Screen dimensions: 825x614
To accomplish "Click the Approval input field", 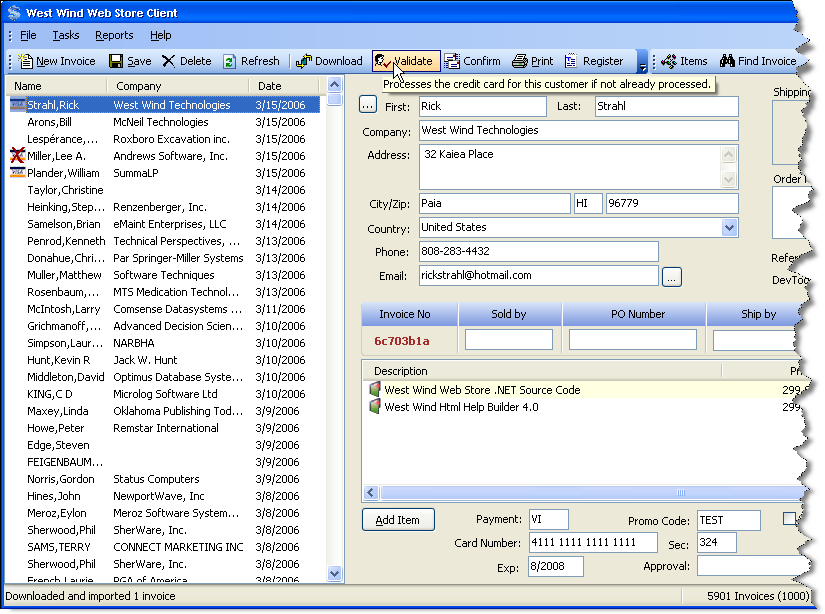I will tap(752, 567).
